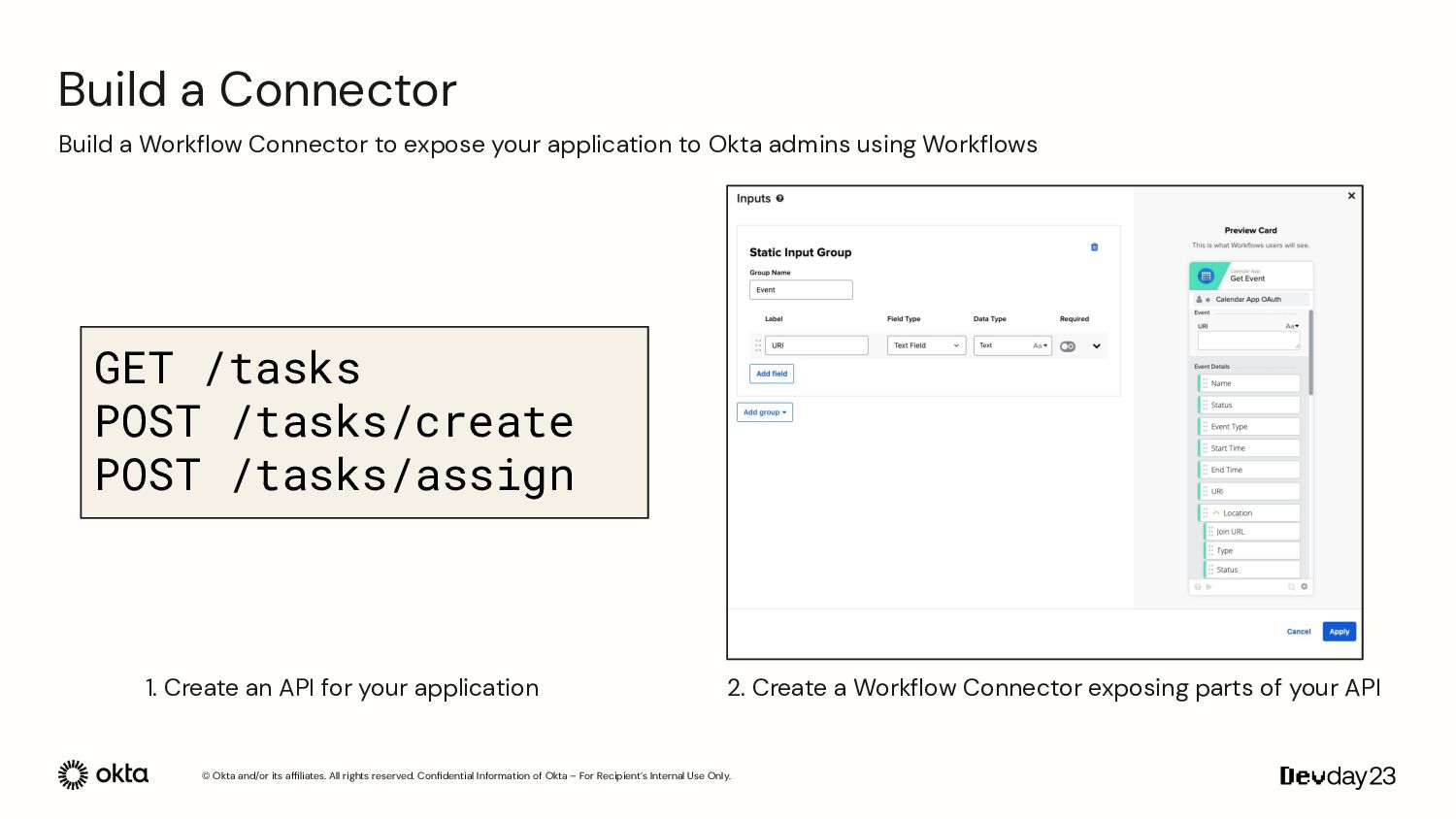Image resolution: width=1456 pixels, height=819 pixels.
Task: Click the Preview Card heading
Action: click(1250, 231)
